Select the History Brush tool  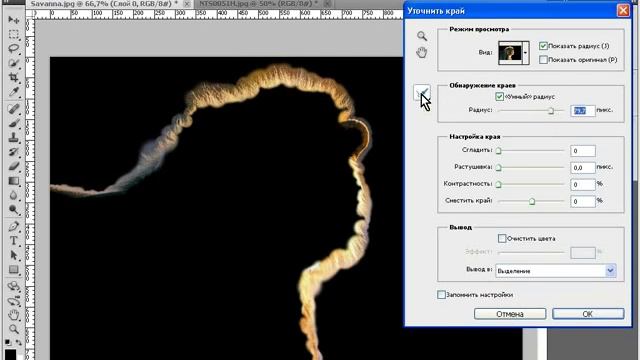click(13, 152)
